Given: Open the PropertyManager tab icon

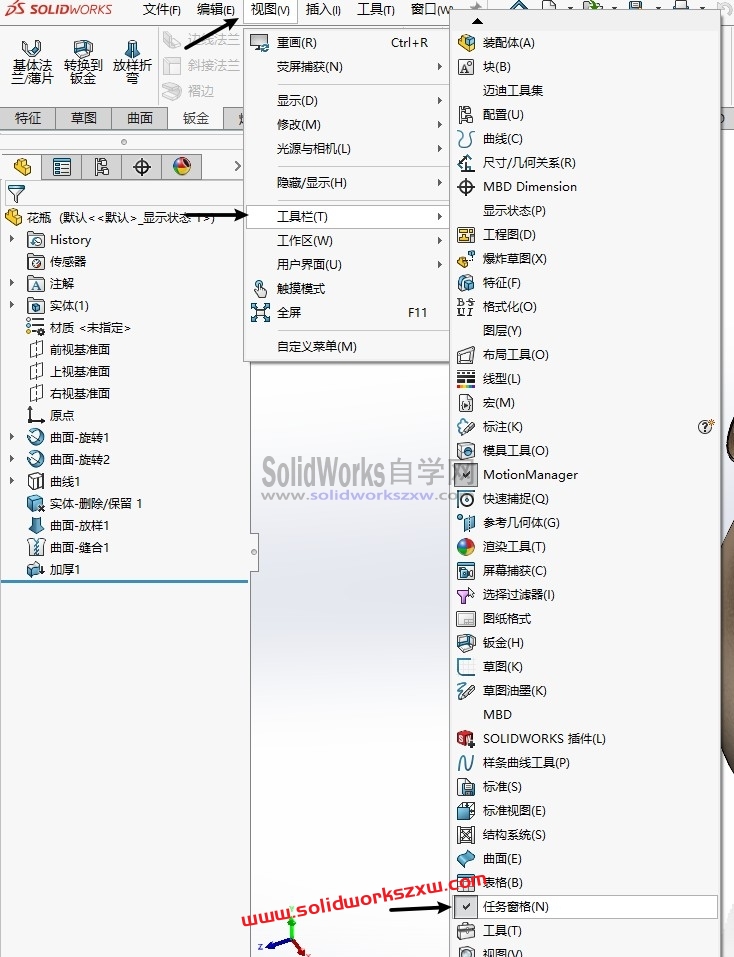Looking at the screenshot, I should pos(62,167).
